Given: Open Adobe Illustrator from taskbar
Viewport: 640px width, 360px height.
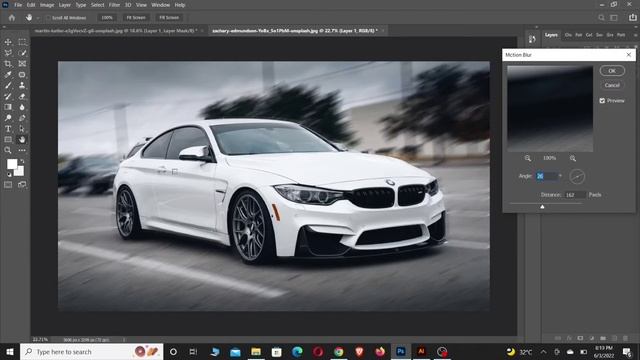Looking at the screenshot, I should (x=421, y=351).
